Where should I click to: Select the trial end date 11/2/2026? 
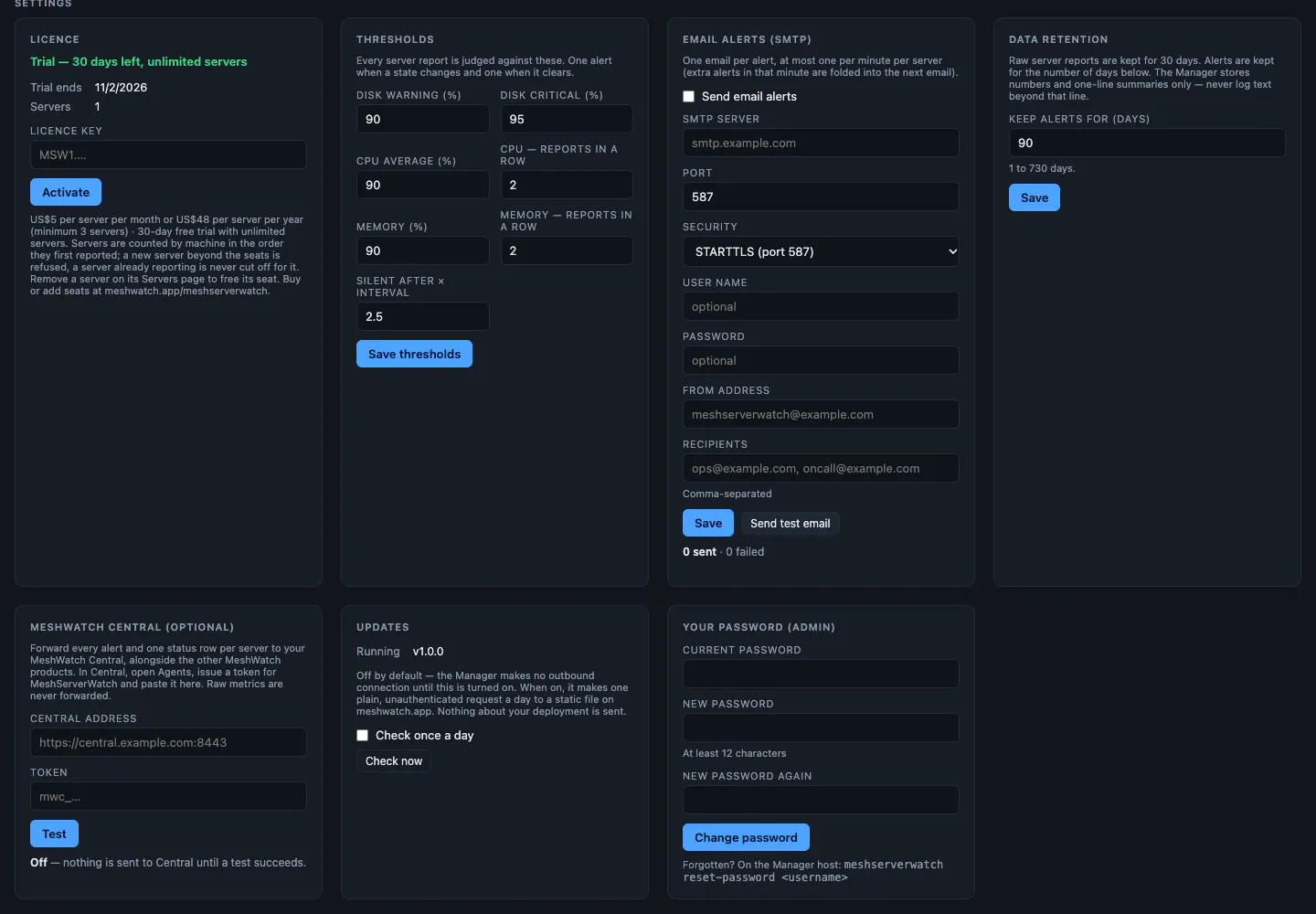(121, 88)
